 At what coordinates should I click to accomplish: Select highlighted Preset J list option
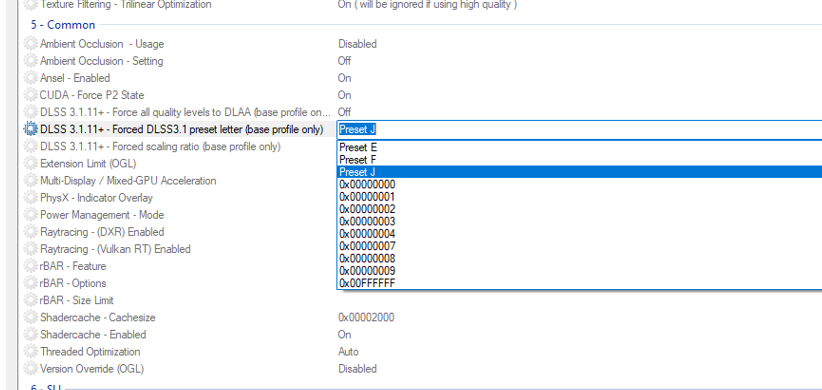pos(579,172)
